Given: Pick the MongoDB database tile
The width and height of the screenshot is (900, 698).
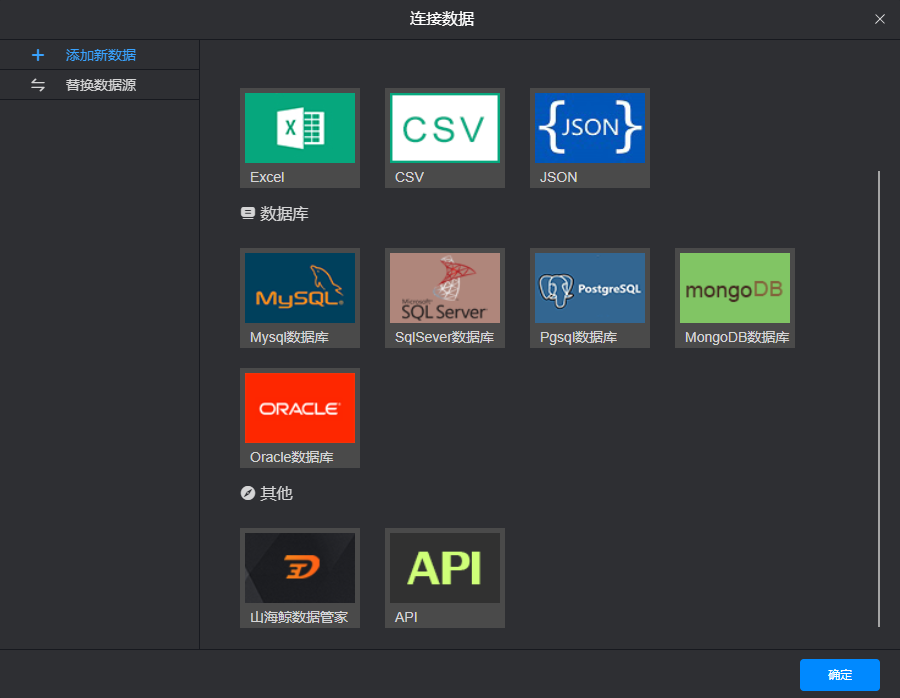Looking at the screenshot, I should [735, 298].
